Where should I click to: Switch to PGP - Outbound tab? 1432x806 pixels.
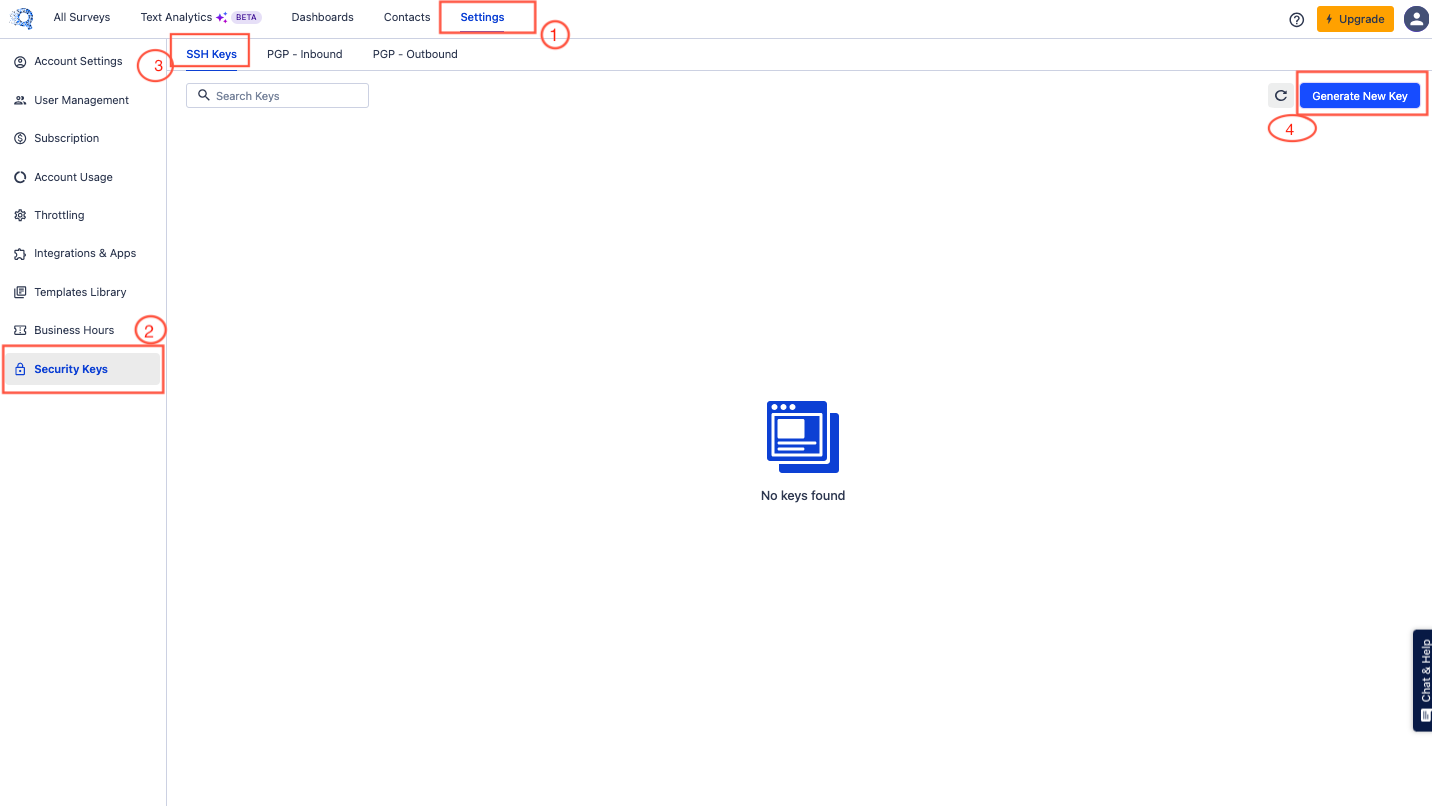point(415,54)
